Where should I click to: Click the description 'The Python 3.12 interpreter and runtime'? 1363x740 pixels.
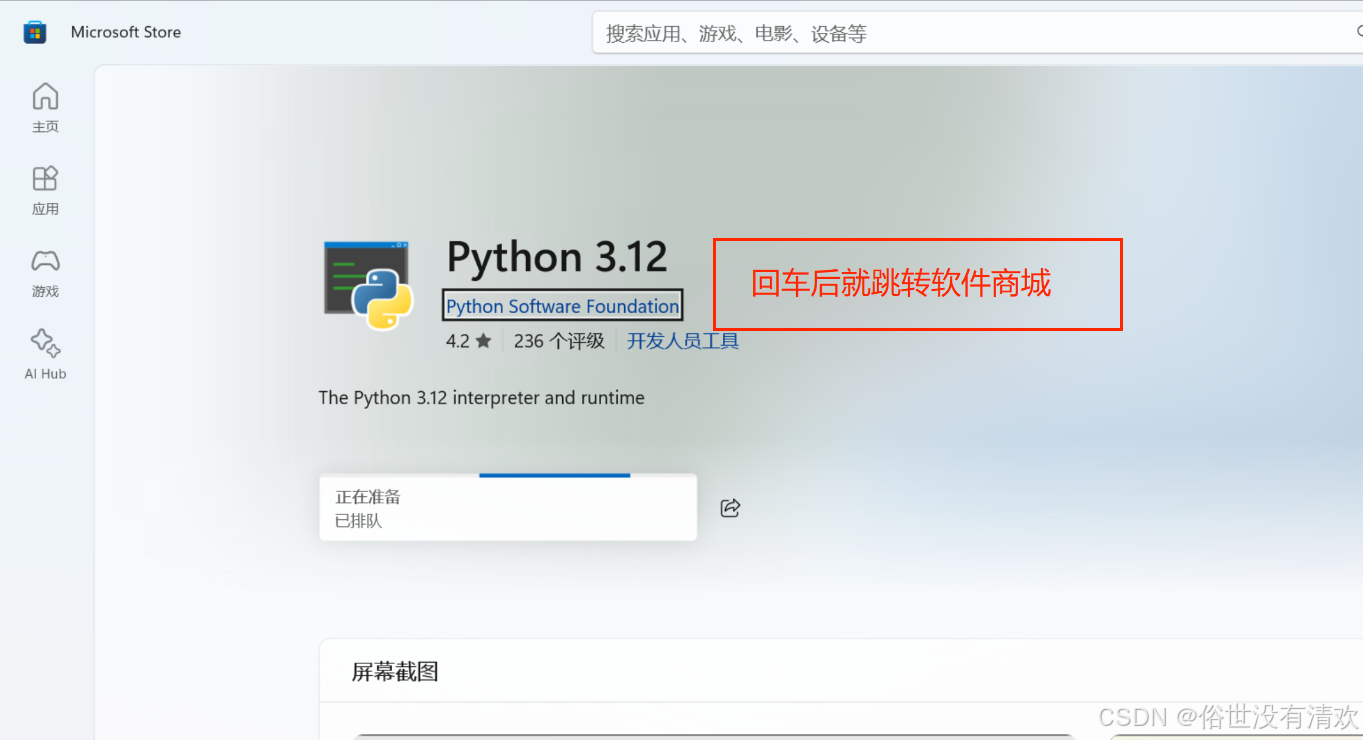pos(481,398)
